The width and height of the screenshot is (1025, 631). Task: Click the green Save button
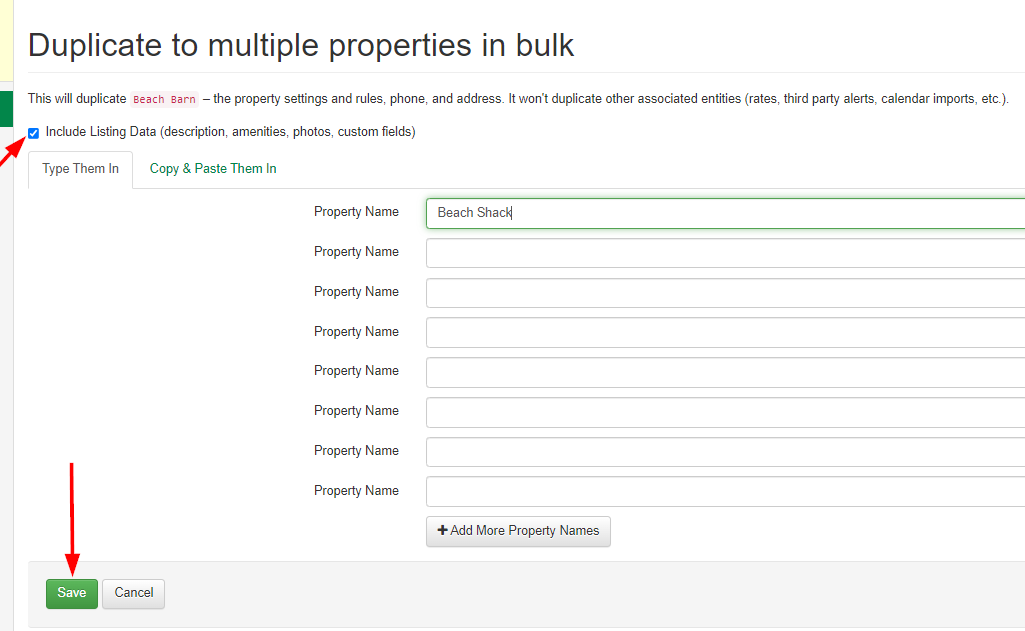click(x=71, y=592)
